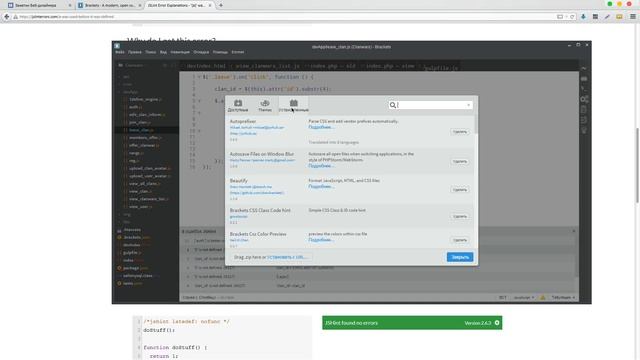Open the Табуляция indentation dropdown in status bar
The width and height of the screenshot is (640, 360).
coord(562,298)
